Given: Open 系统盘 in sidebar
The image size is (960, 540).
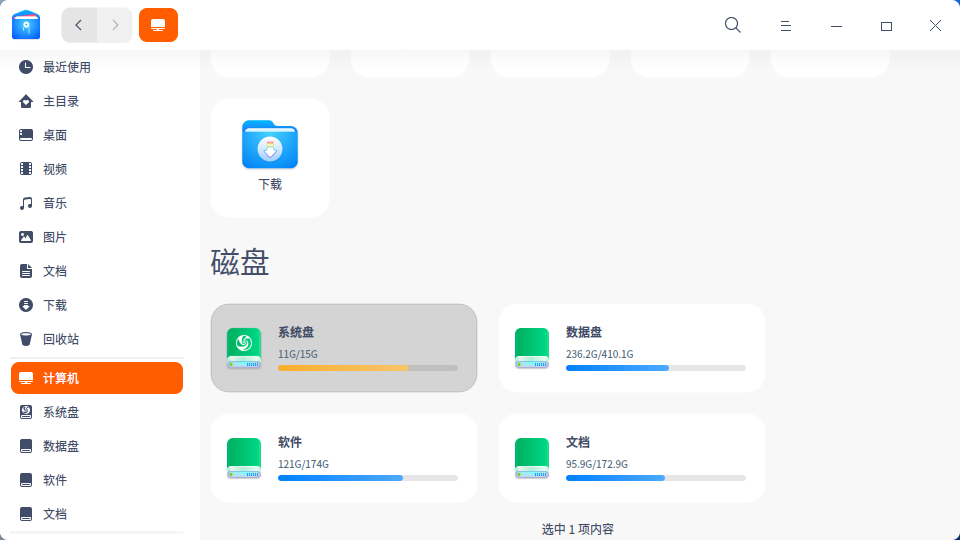Looking at the screenshot, I should (97, 412).
